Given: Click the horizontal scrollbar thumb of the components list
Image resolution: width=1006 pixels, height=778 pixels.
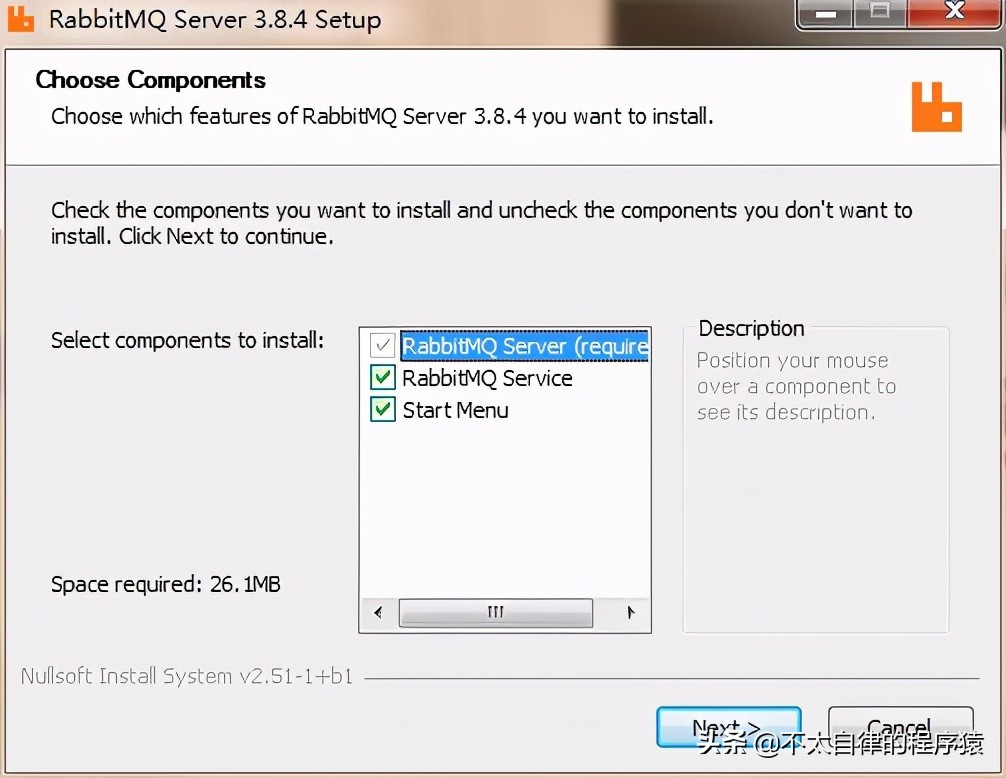Looking at the screenshot, I should point(496,613).
